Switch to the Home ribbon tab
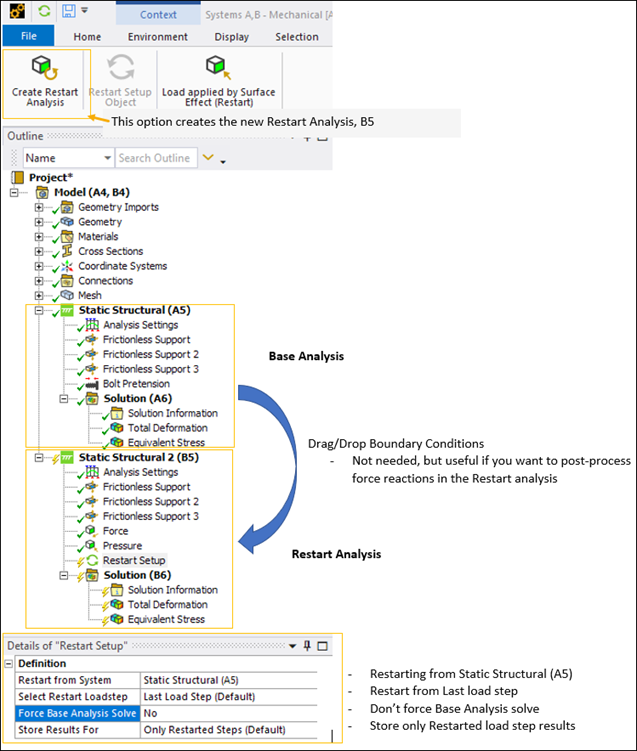Screen dimensions: 637x751 [x=87, y=37]
